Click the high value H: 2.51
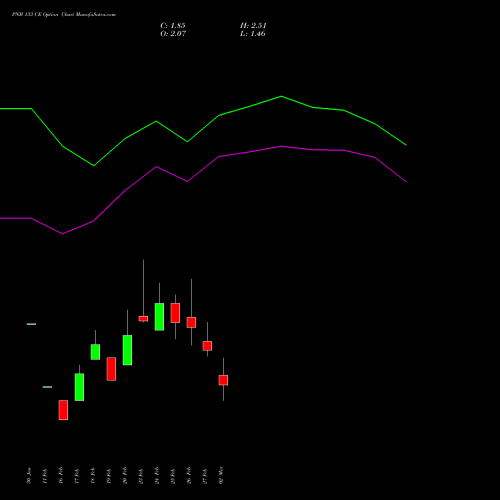Screen dimensions: 500x500 (253, 26)
